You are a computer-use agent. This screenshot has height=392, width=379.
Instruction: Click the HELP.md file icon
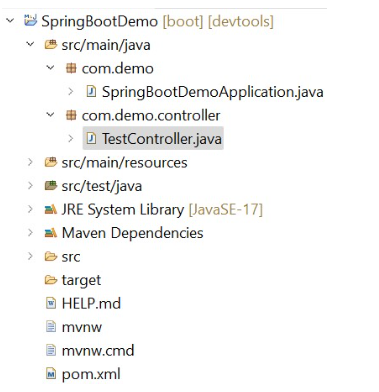coord(51,303)
